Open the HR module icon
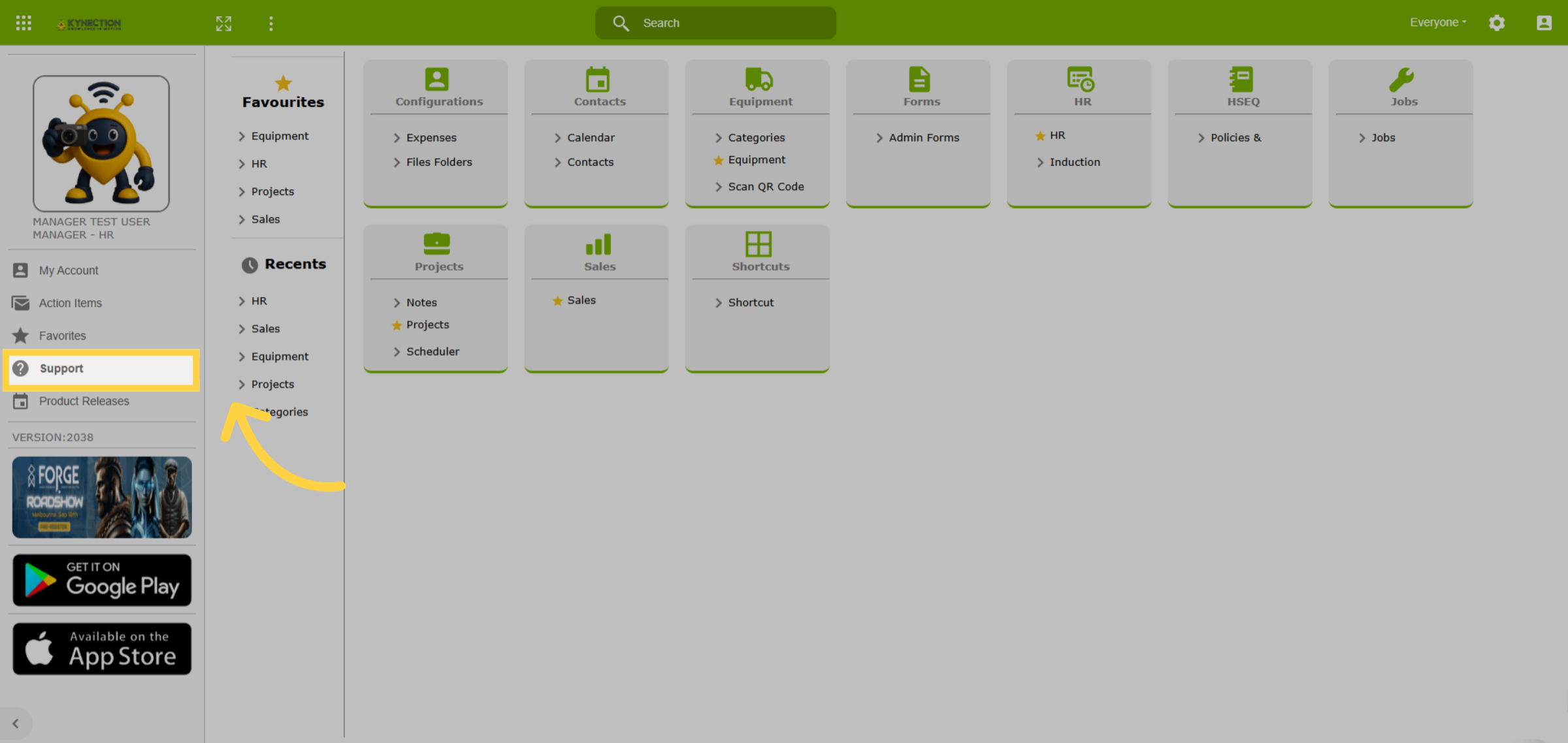The width and height of the screenshot is (1568, 743). point(1081,79)
